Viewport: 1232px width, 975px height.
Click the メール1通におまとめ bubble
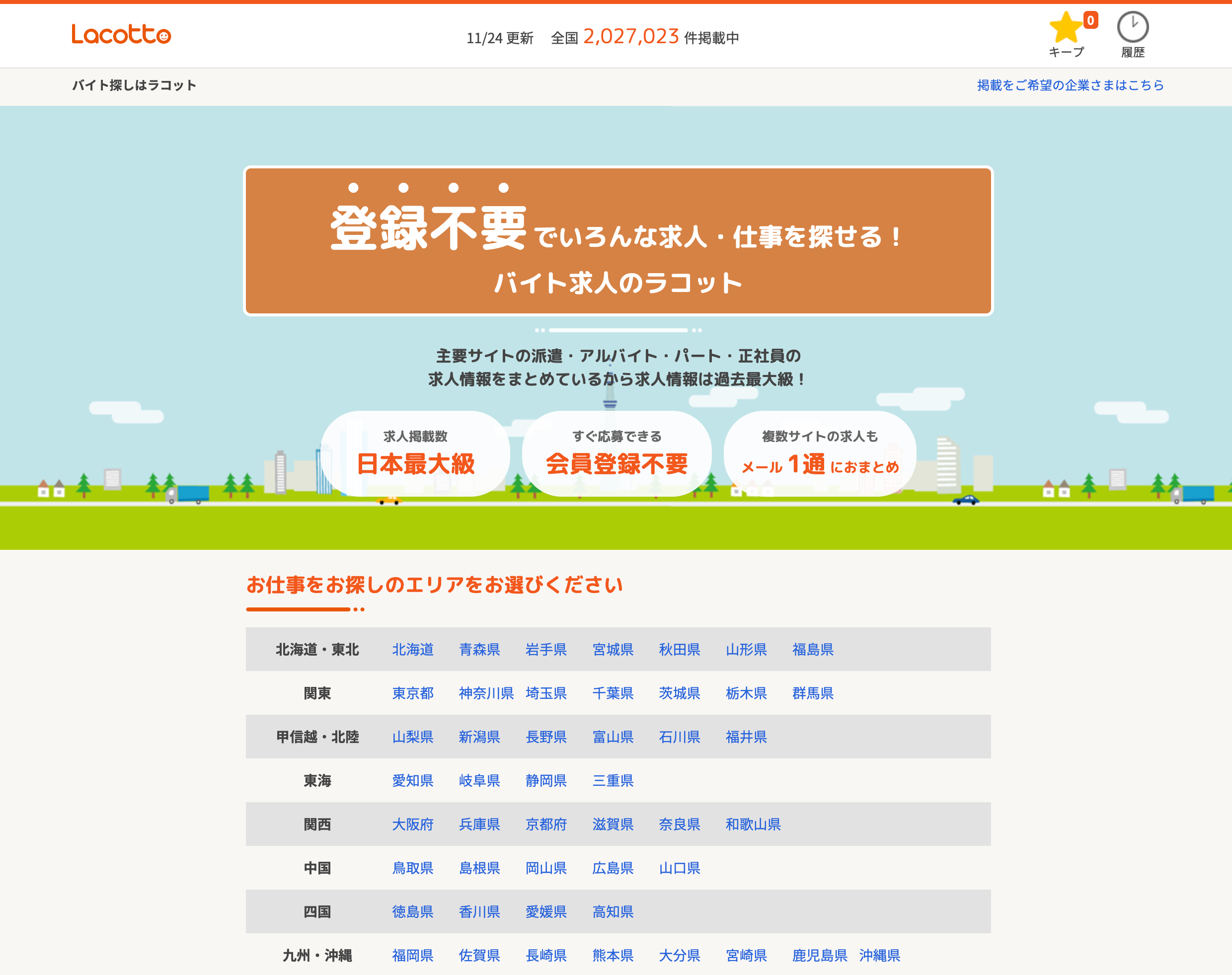[x=820, y=454]
